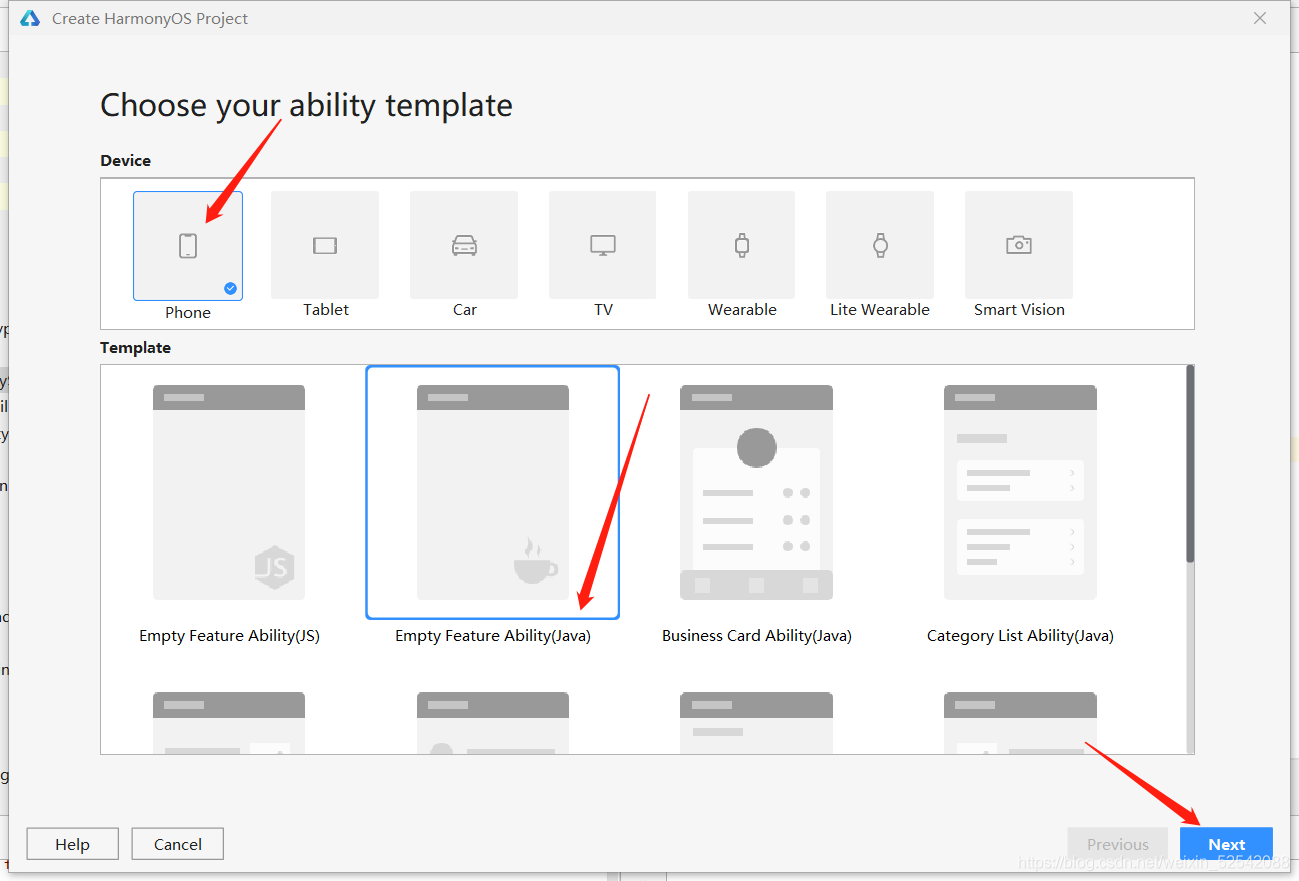Pick the Wearable watch icon
Screen dimensions: 1299x881
point(741,245)
